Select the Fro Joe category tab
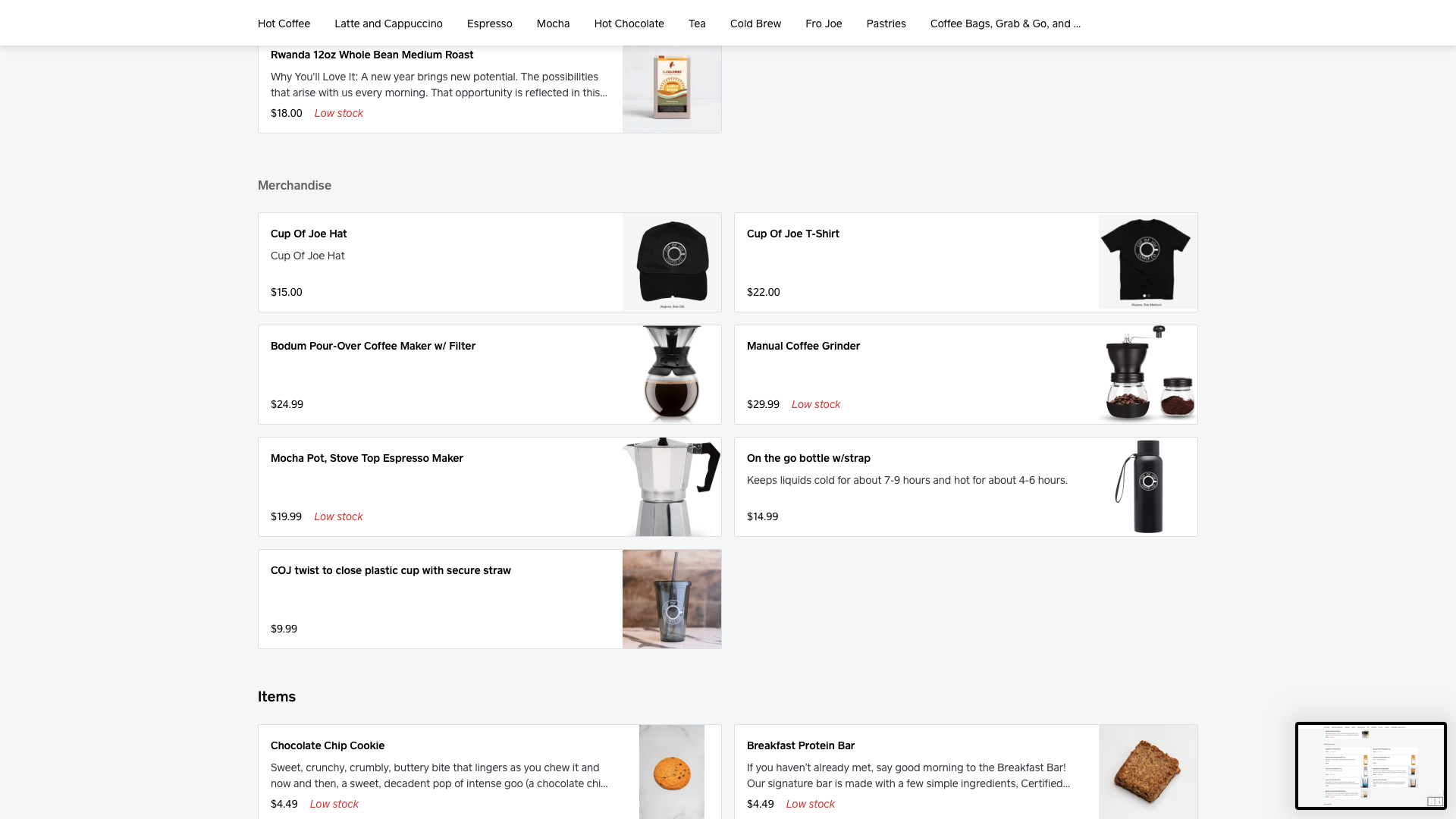The height and width of the screenshot is (819, 1456). pyautogui.click(x=824, y=24)
